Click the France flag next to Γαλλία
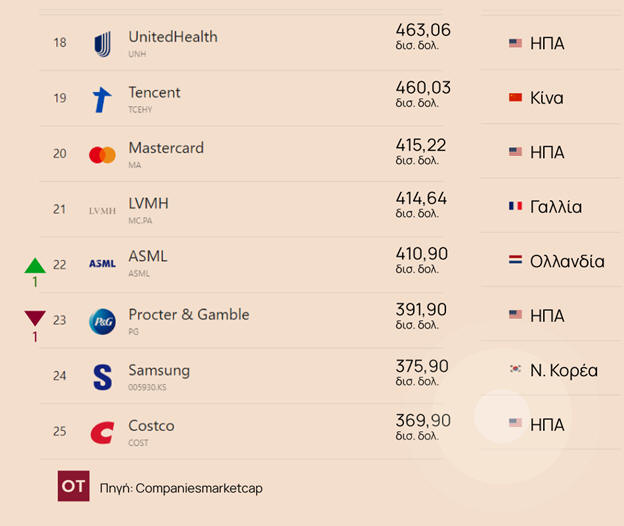Viewport: 624px width, 526px height. [516, 207]
